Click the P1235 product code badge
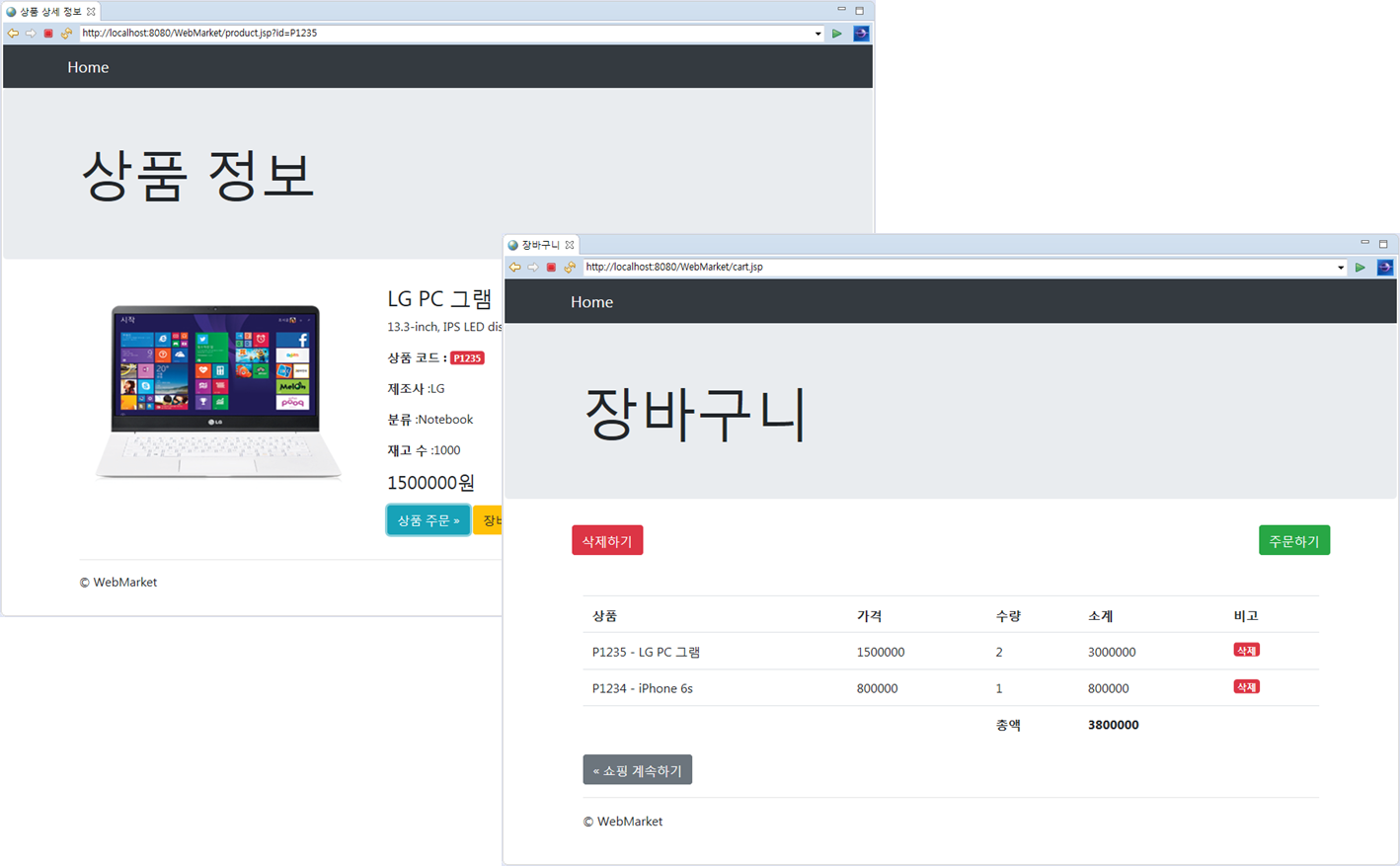1400x866 pixels. pyautogui.click(x=467, y=358)
